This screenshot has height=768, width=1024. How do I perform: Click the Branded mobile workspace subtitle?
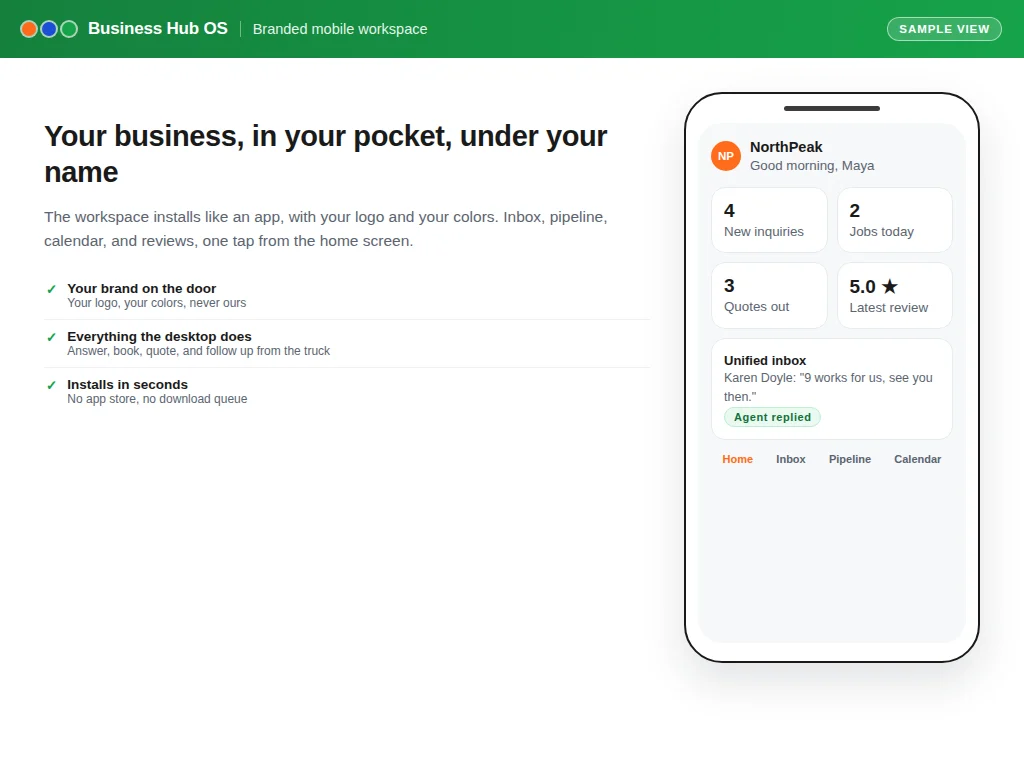(340, 29)
